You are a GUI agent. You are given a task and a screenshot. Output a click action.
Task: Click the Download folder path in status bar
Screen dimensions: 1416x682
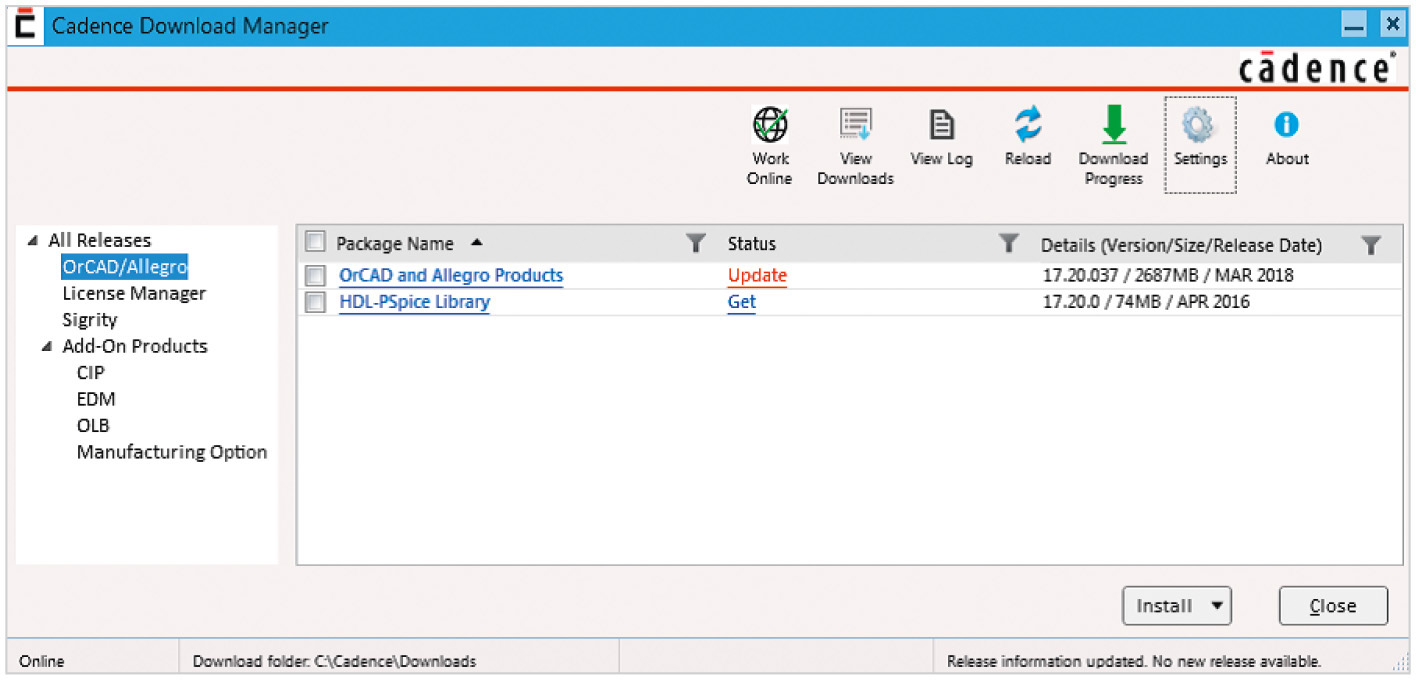334,661
